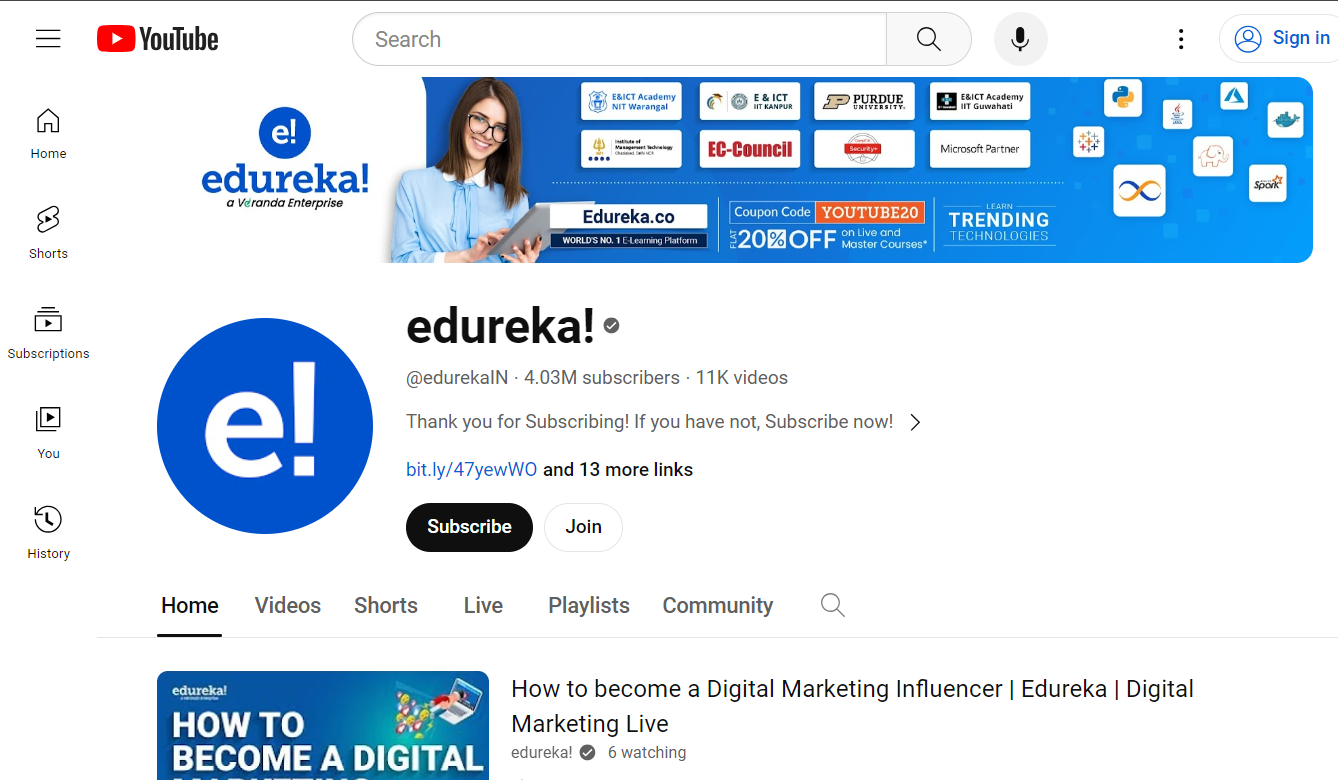Open the hamburger guide menu
1338x780 pixels.
point(48,39)
